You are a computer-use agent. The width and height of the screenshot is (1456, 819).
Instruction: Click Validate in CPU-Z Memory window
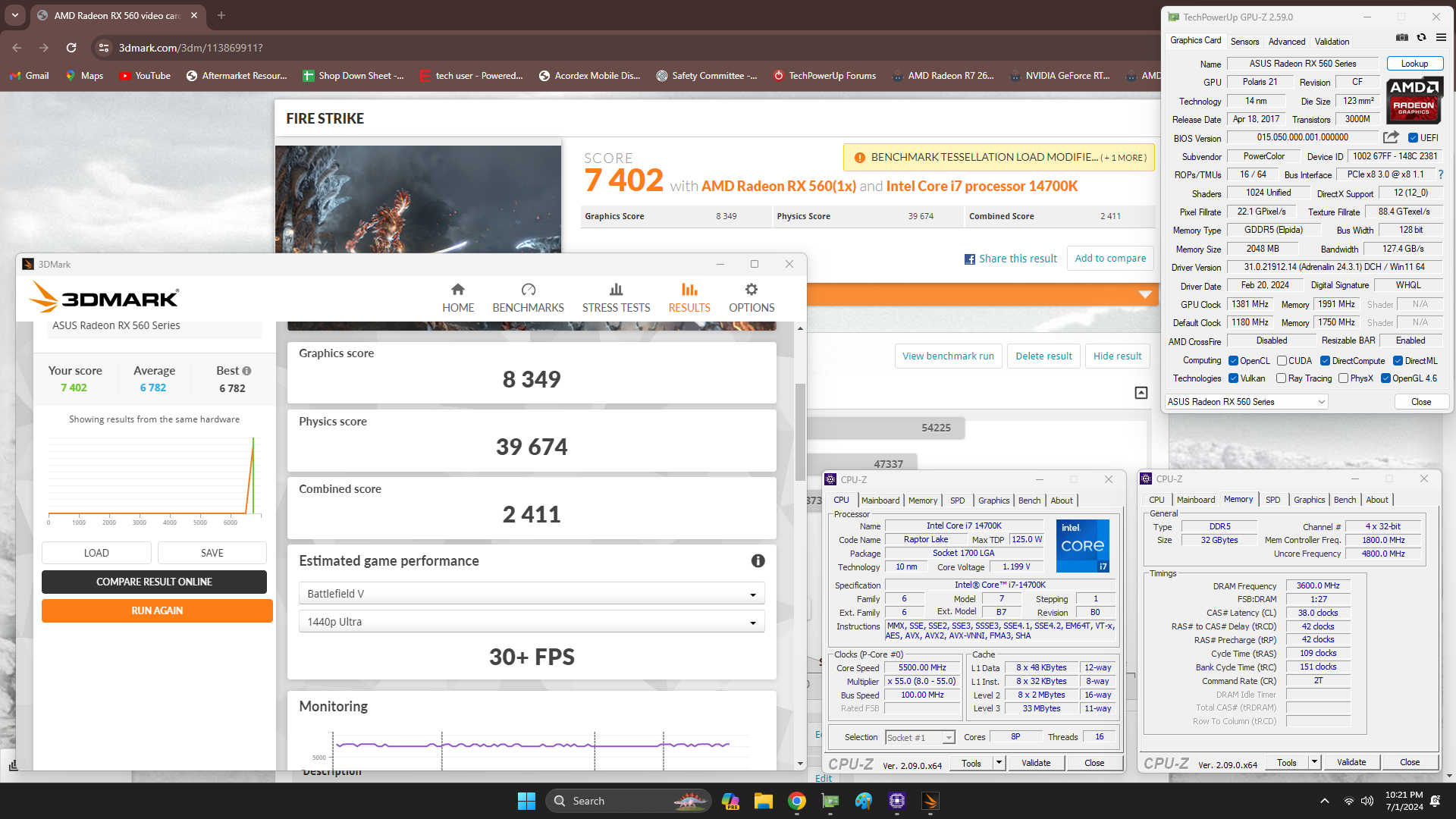(x=1351, y=762)
